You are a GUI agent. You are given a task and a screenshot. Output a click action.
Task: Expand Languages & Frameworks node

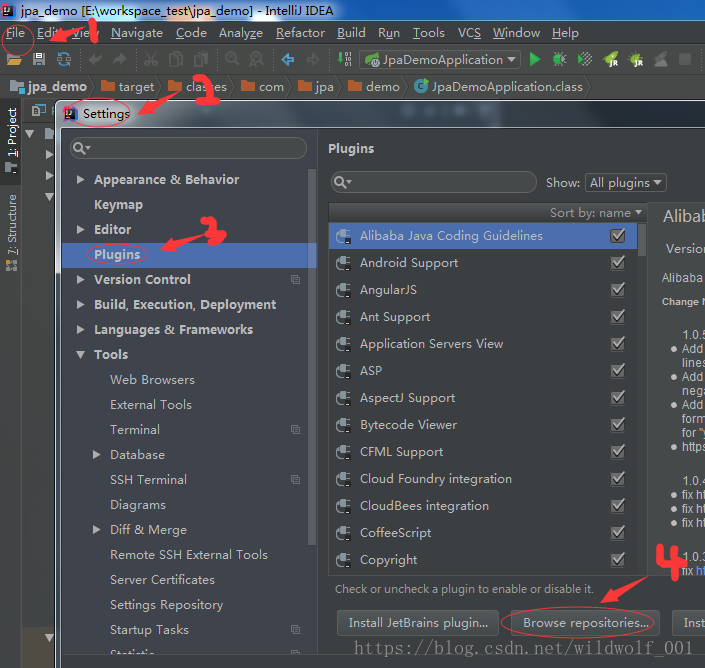(x=80, y=330)
